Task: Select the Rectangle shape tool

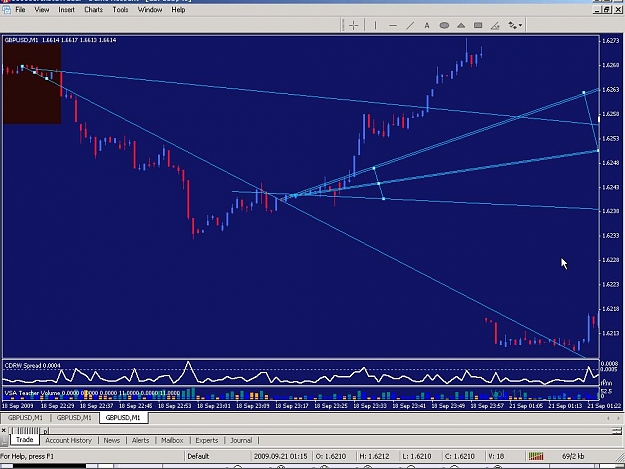Action: (478, 26)
